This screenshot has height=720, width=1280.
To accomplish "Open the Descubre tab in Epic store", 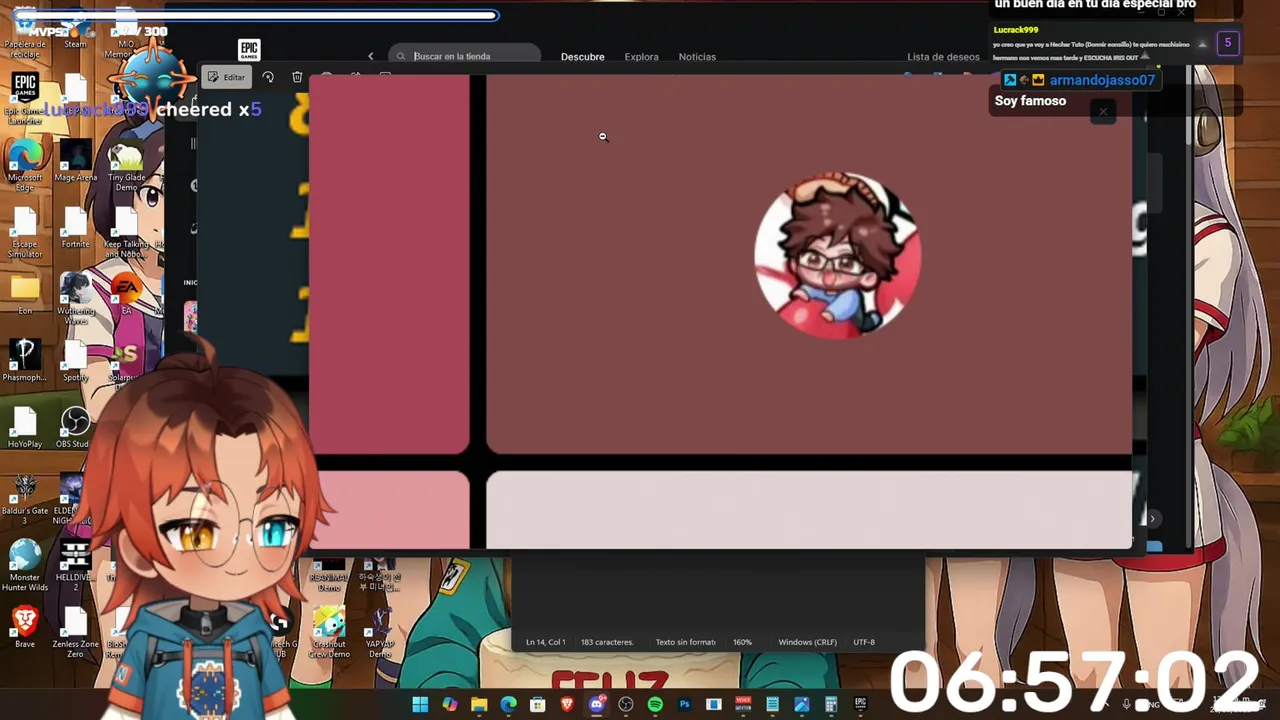I will pyautogui.click(x=582, y=57).
